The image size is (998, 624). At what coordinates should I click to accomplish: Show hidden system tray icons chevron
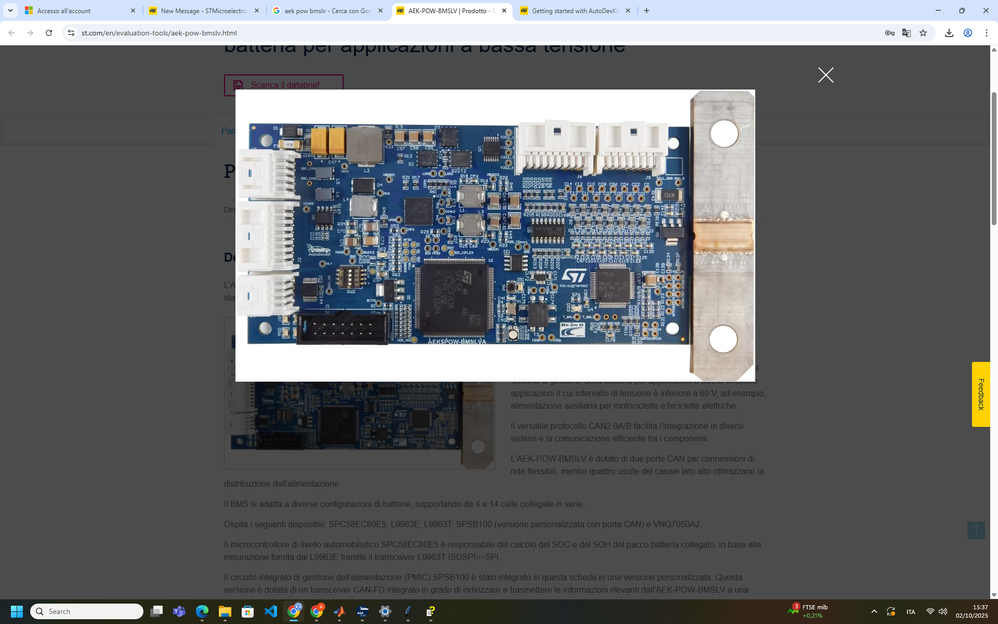pyautogui.click(x=874, y=611)
